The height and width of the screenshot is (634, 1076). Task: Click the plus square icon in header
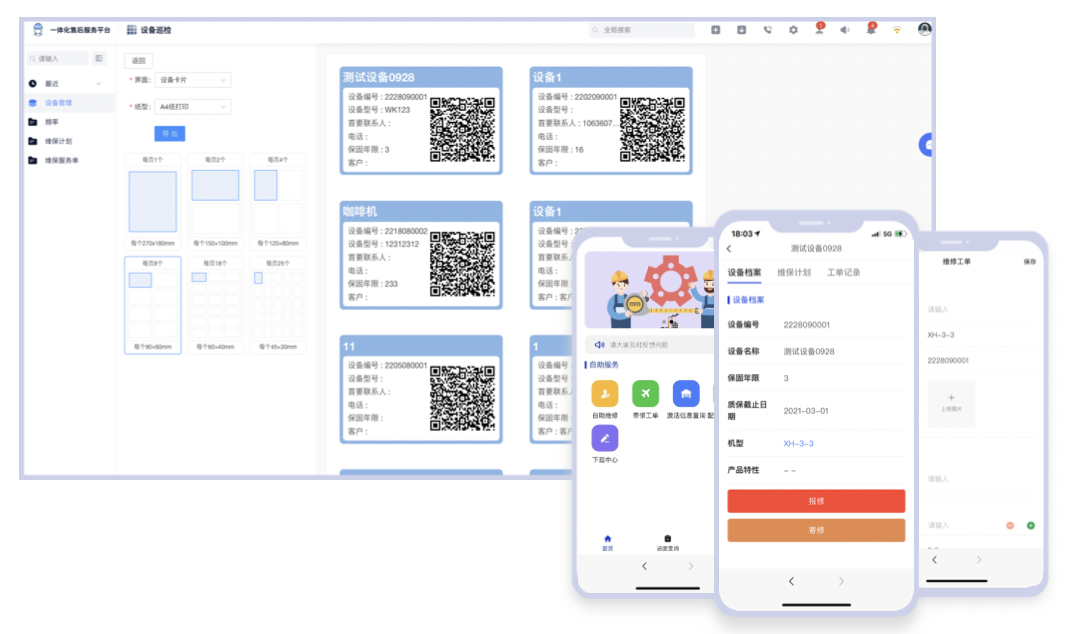(x=715, y=30)
